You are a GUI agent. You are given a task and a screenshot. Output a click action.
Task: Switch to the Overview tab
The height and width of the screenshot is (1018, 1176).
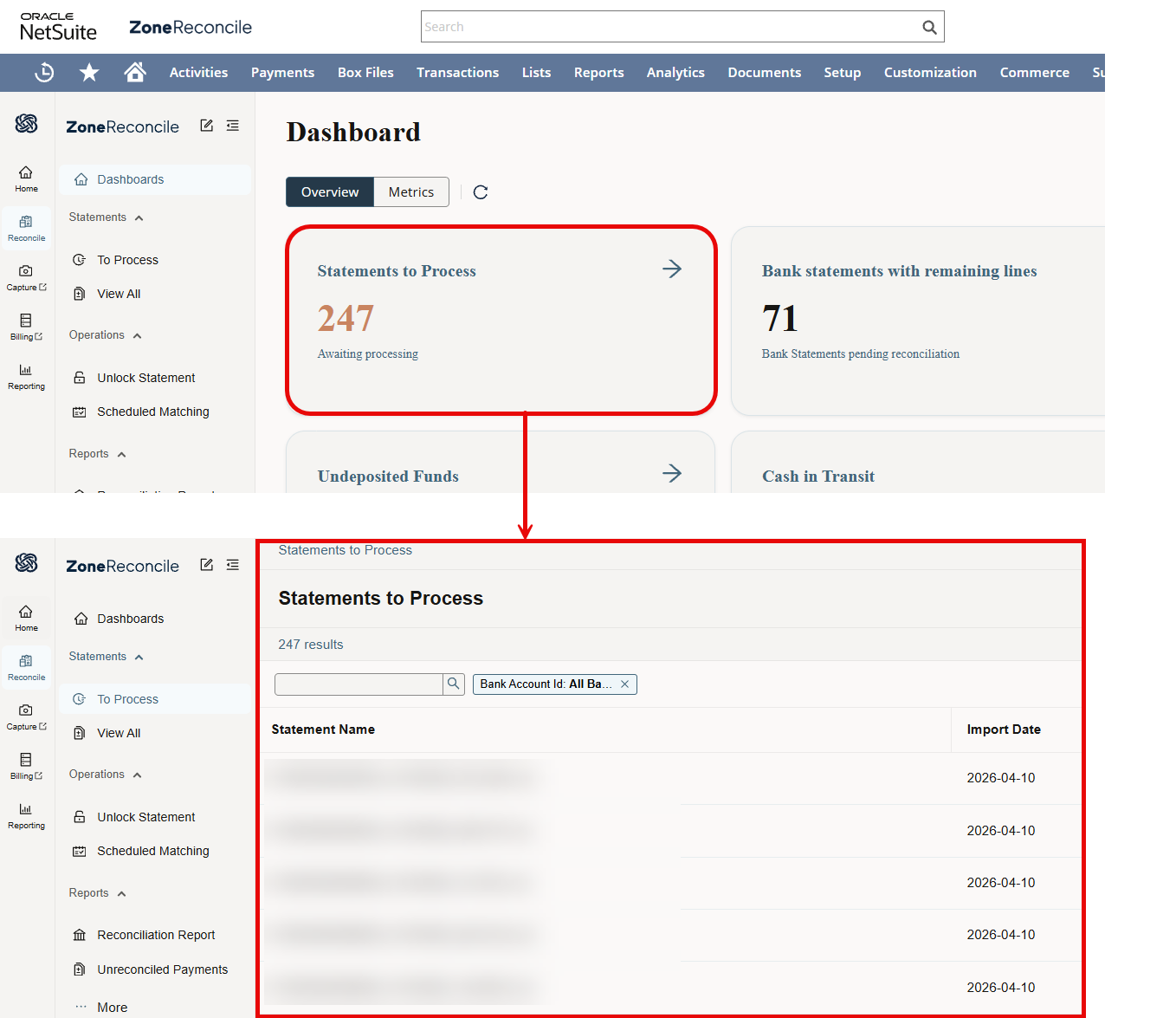coord(330,192)
